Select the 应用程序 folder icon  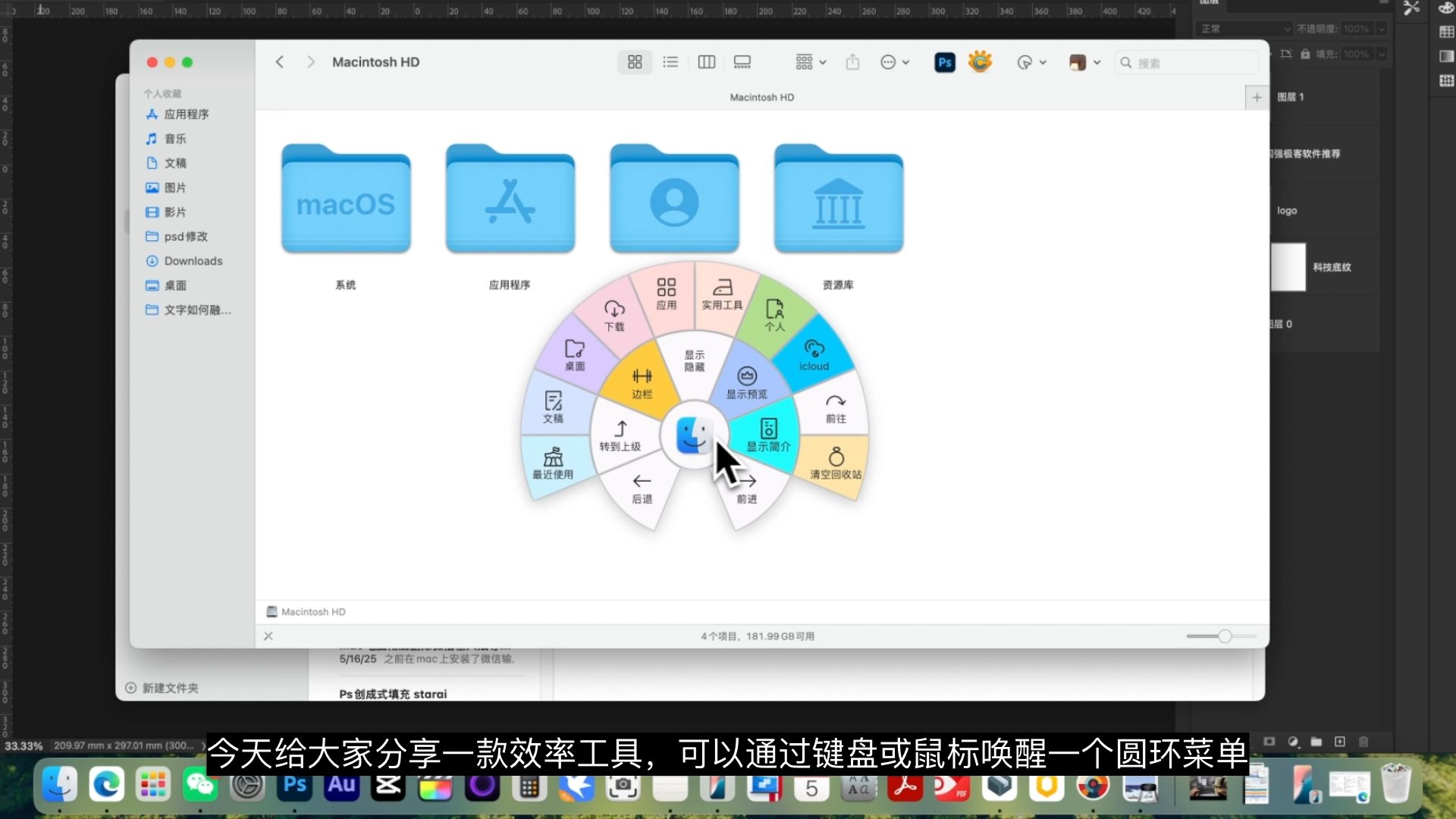pos(510,199)
